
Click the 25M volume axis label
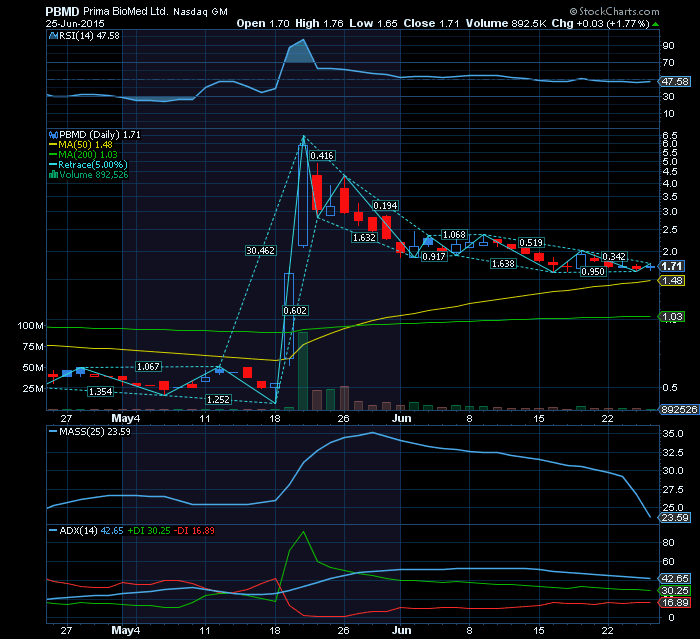click(33, 389)
